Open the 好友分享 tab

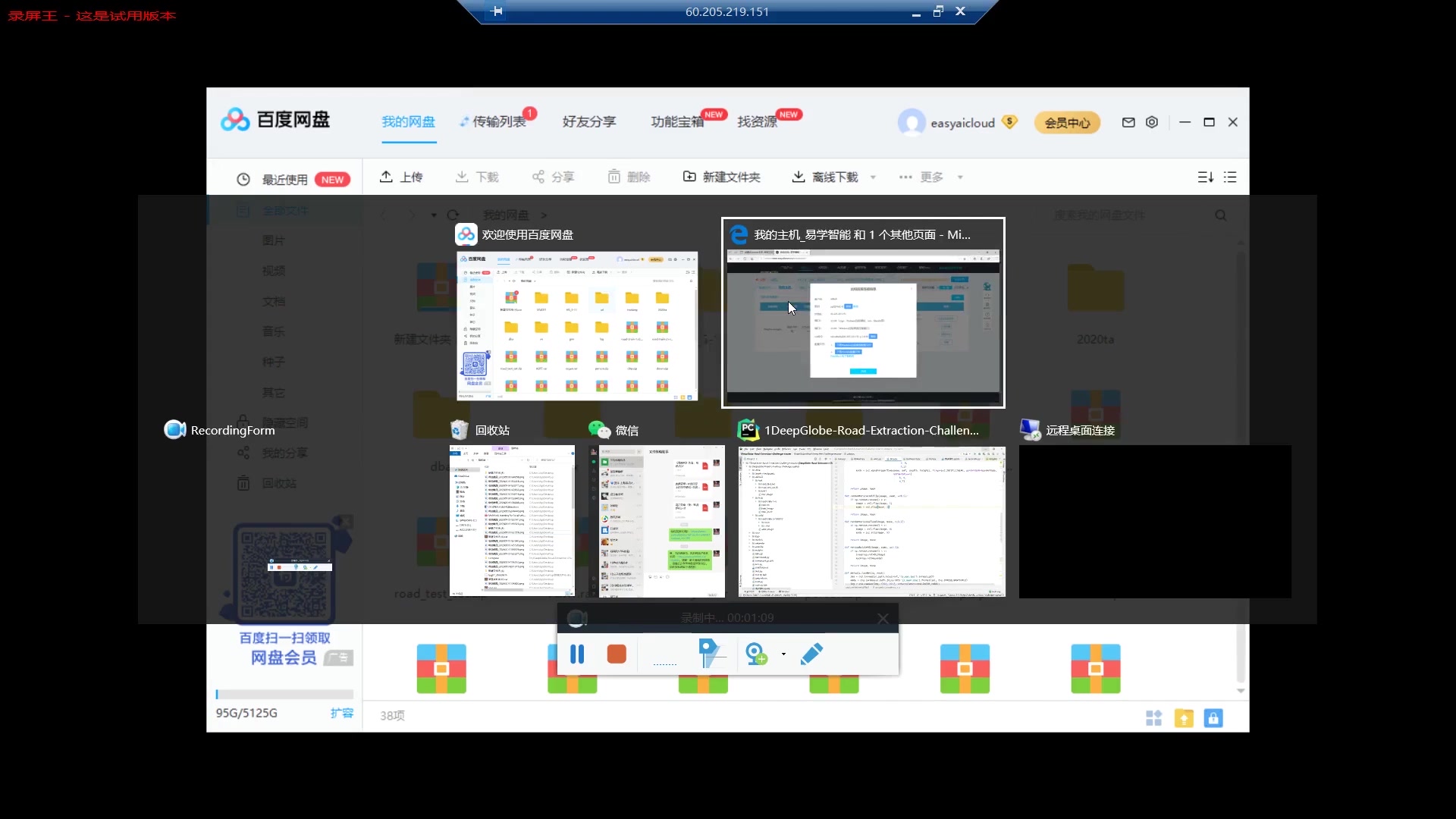(x=589, y=122)
